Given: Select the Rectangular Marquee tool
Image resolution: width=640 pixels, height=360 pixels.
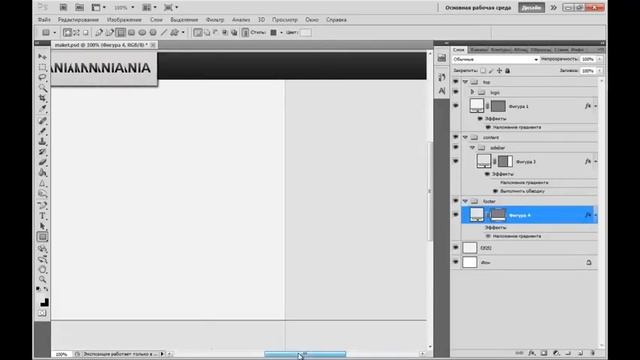Looking at the screenshot, I should coord(42,67).
